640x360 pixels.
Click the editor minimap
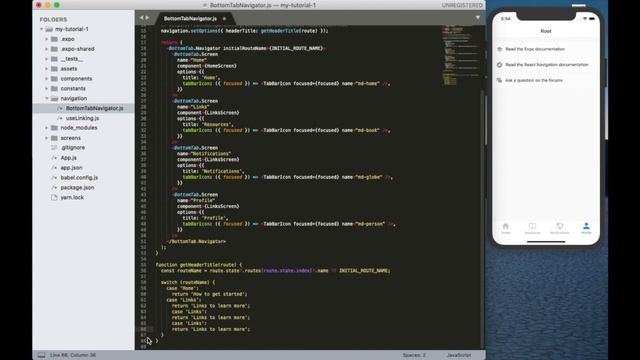pyautogui.click(x=461, y=55)
